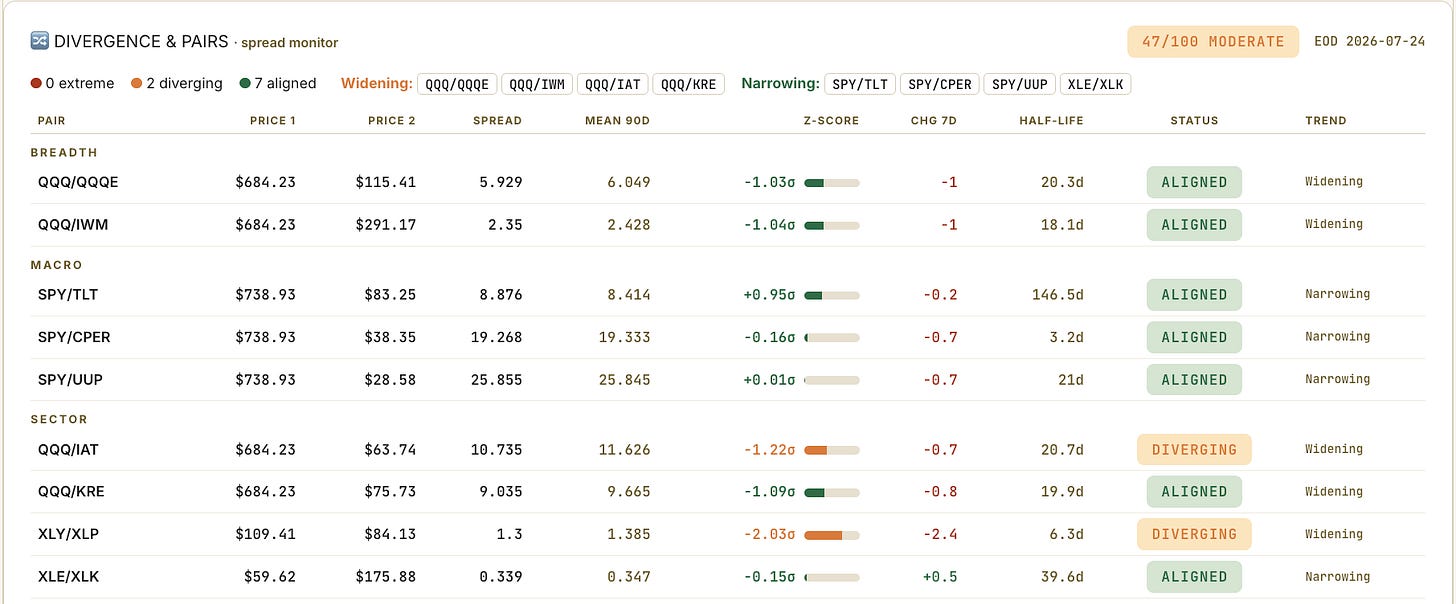Click the +0.95σ z-score value

(770, 295)
